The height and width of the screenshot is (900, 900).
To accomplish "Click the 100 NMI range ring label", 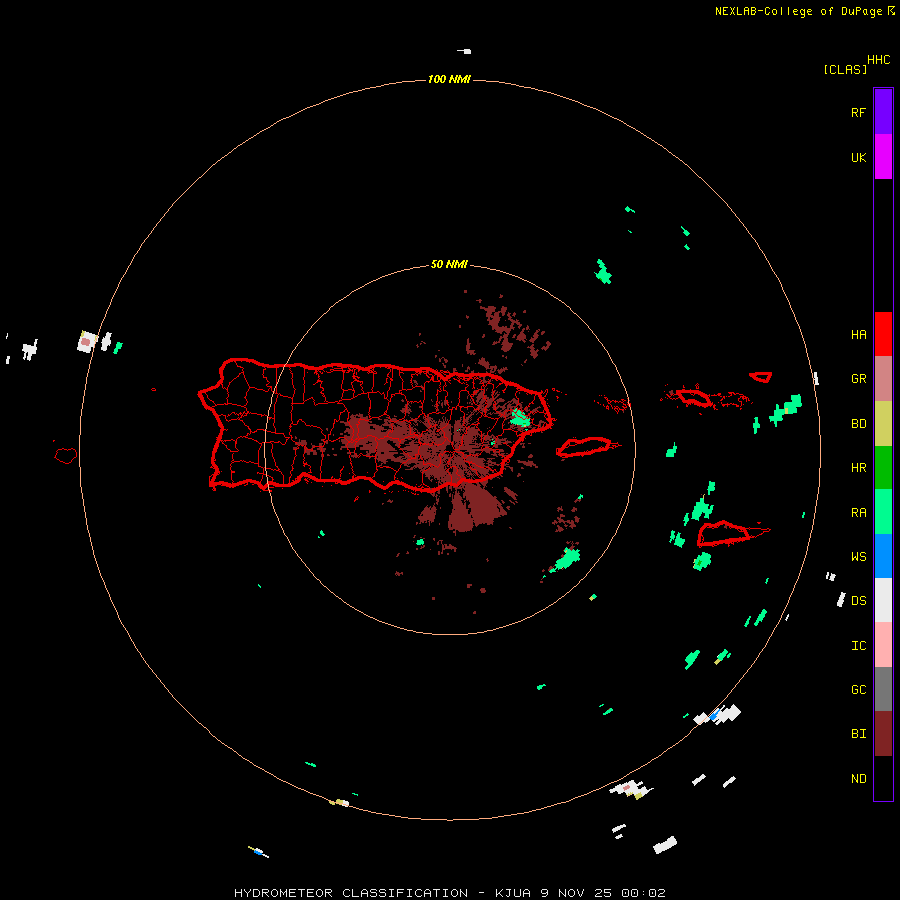I will (x=449, y=79).
